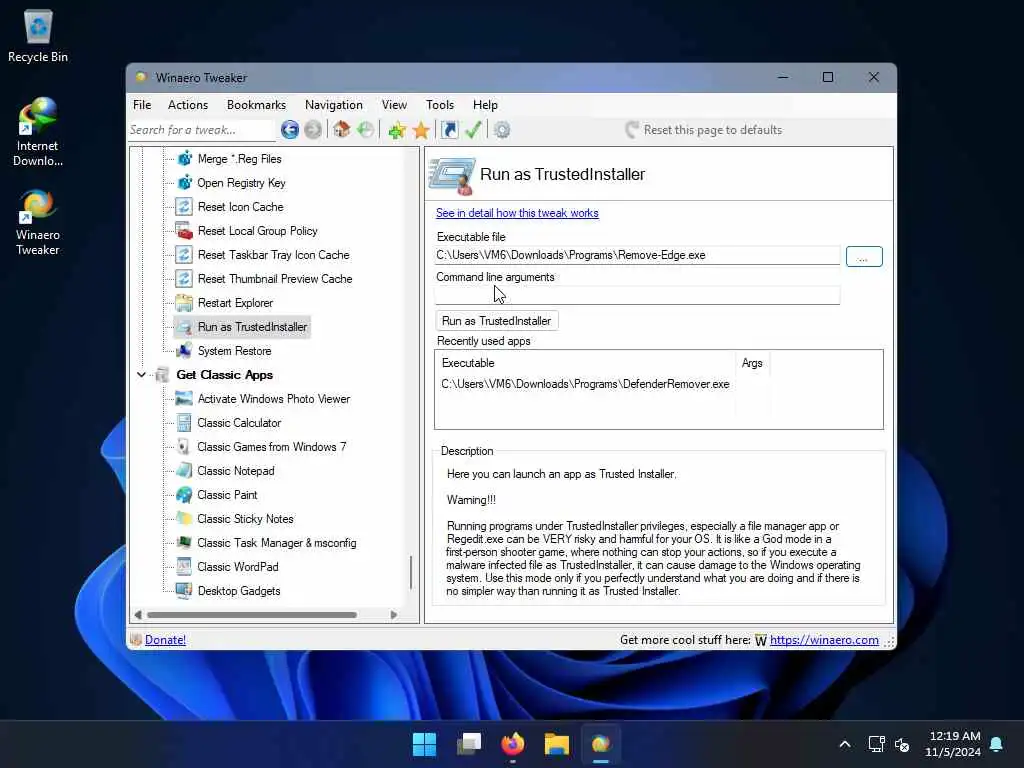This screenshot has height=768, width=1024.
Task: Open File Explorer from the taskbar
Action: coord(557,744)
